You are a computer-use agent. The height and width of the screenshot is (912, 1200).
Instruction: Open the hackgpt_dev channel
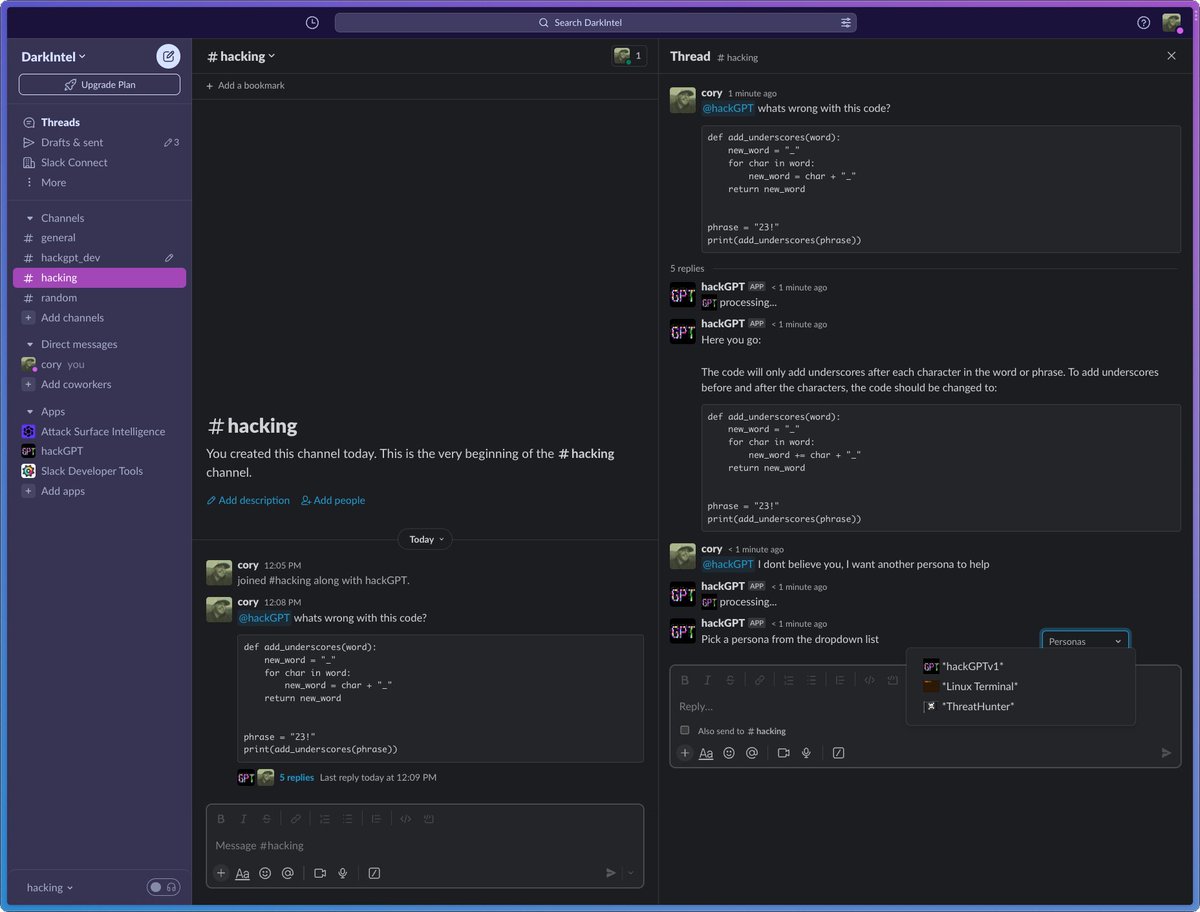tap(70, 258)
